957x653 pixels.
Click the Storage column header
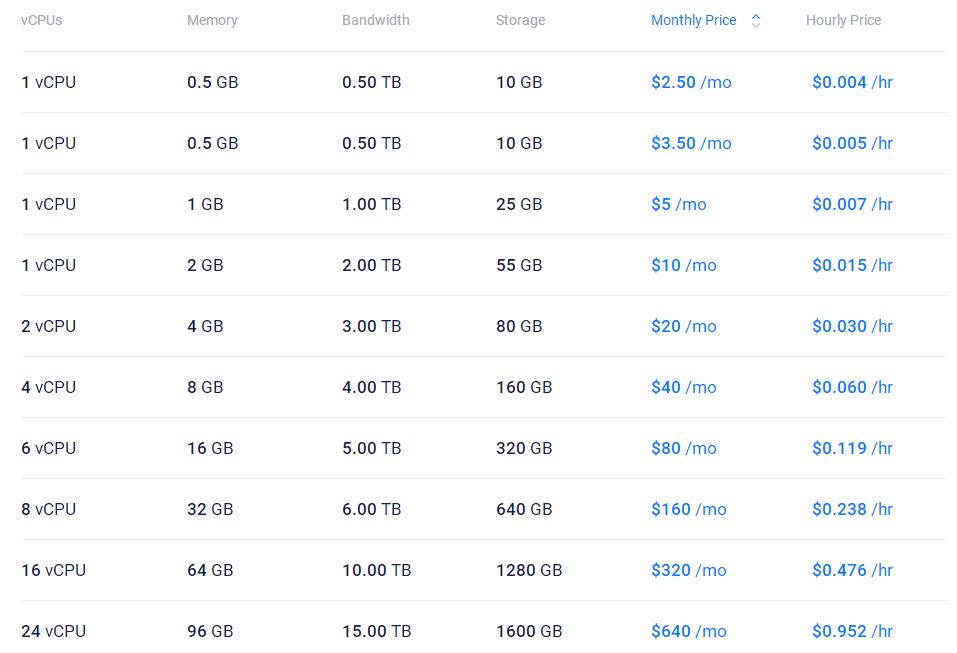(520, 21)
